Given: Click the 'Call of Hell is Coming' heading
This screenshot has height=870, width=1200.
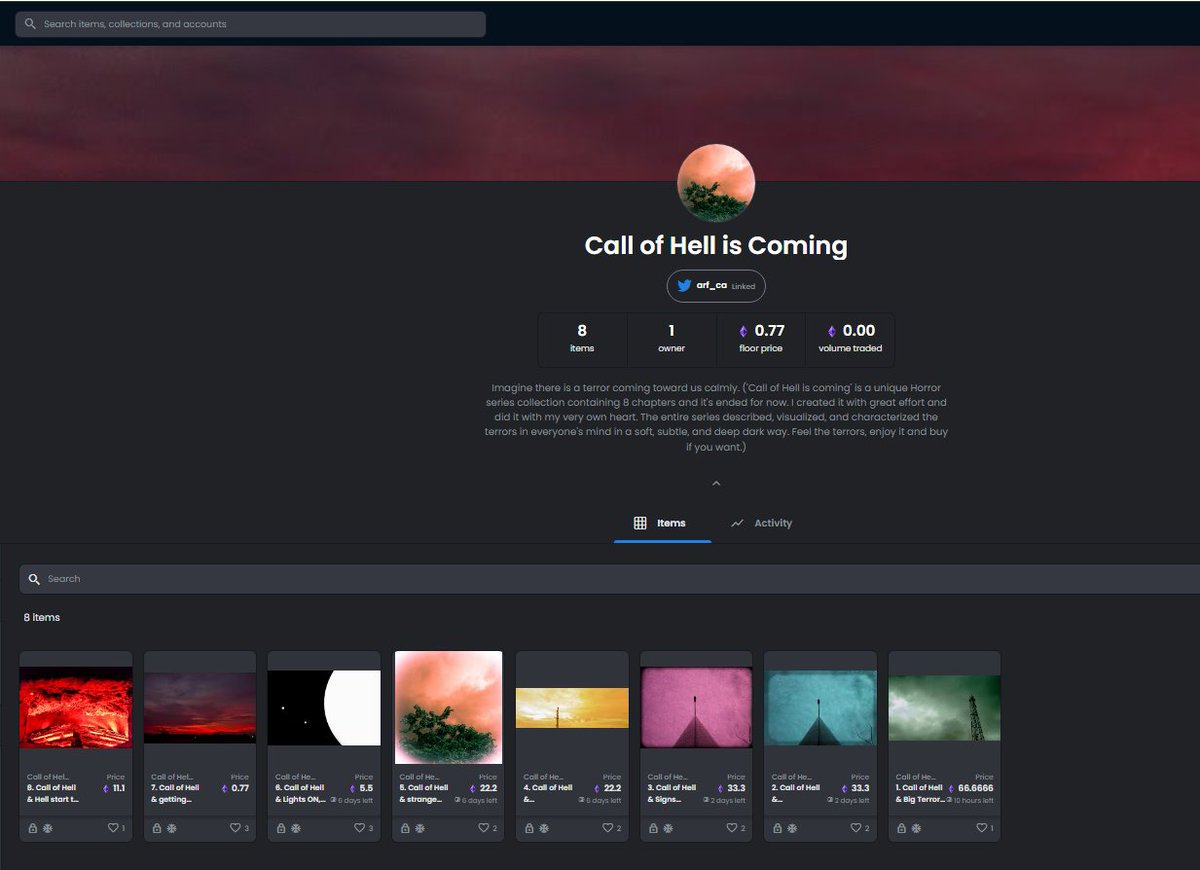Looking at the screenshot, I should click(x=716, y=246).
